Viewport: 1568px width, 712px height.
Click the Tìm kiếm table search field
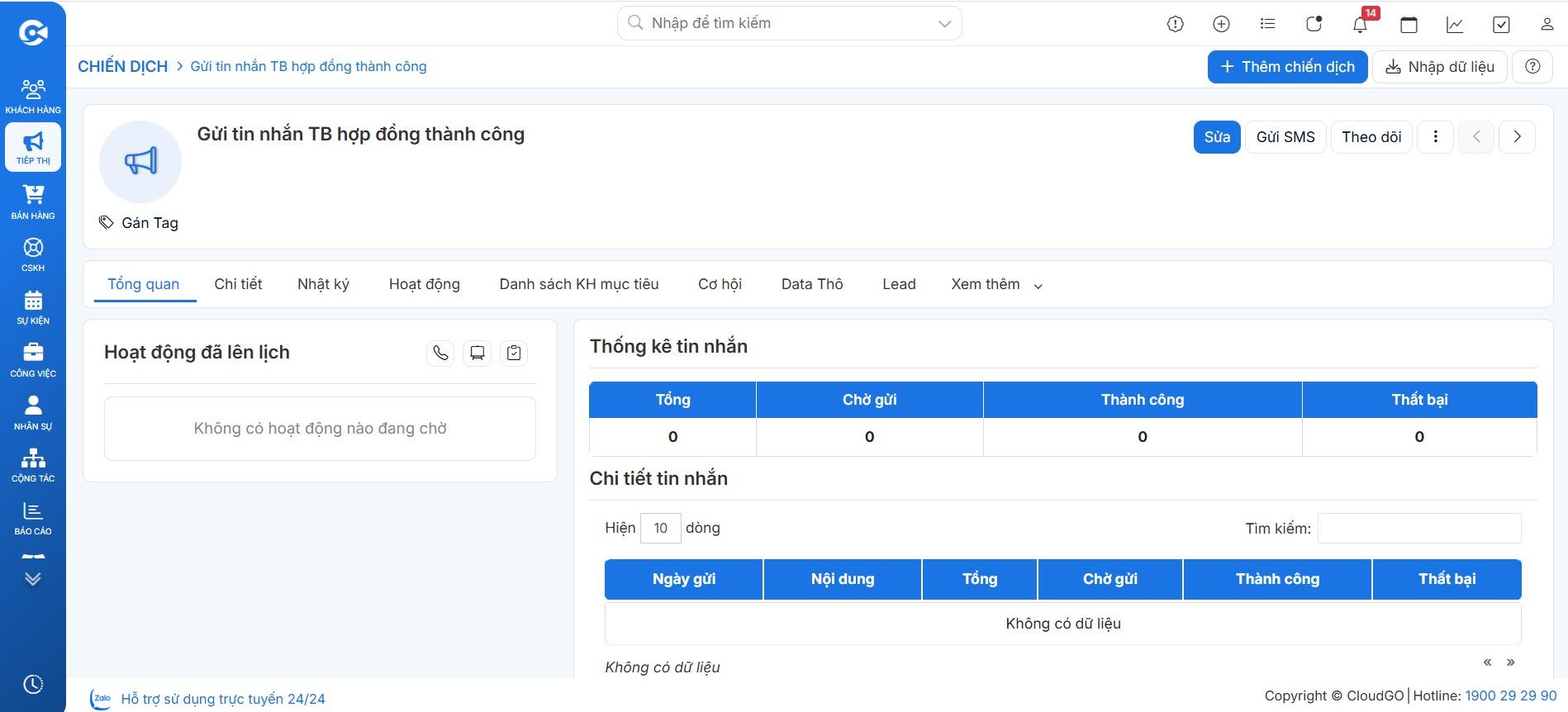tap(1418, 528)
